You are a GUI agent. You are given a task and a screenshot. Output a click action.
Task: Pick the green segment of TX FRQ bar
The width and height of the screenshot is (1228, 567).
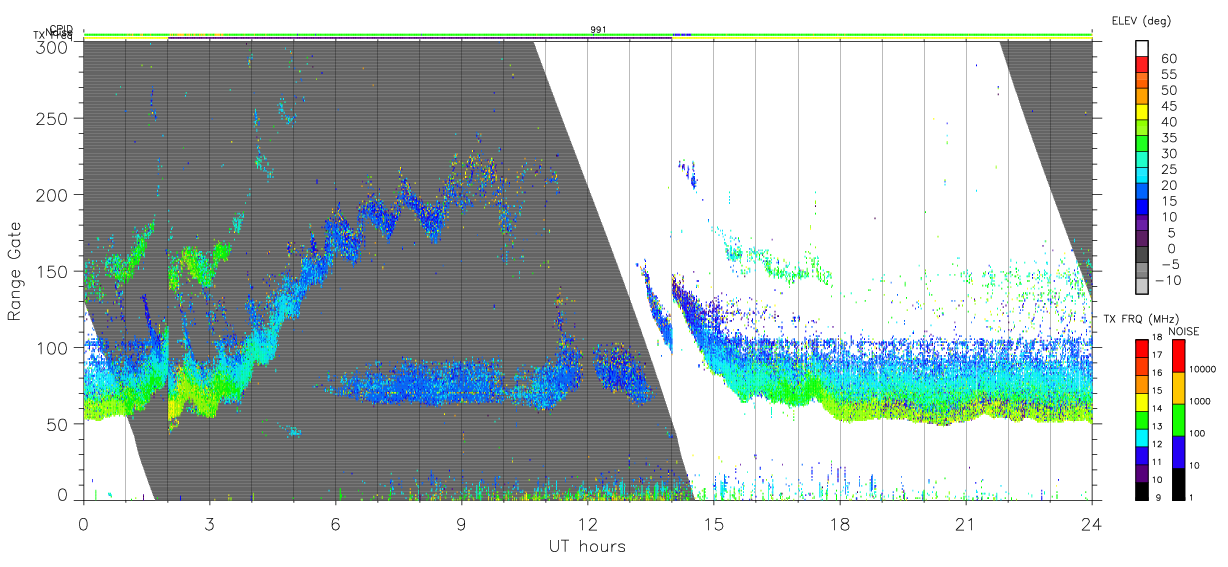[1142, 419]
